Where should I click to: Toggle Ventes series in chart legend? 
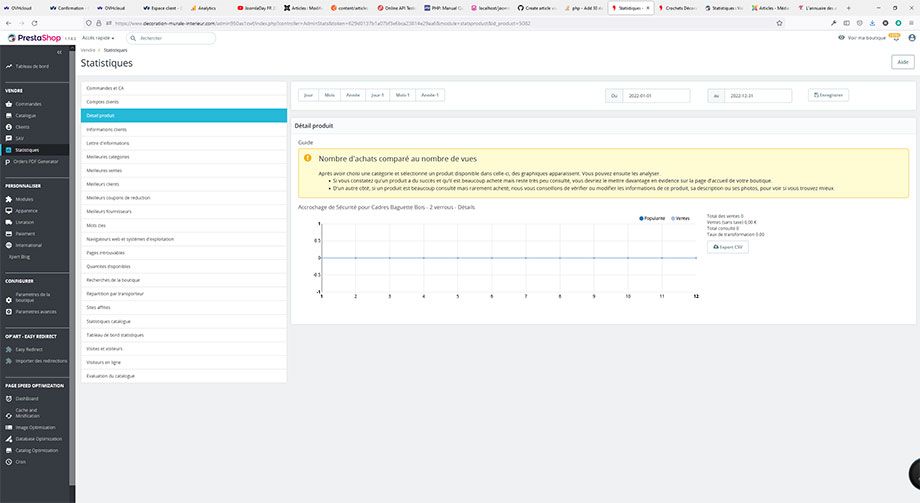681,218
